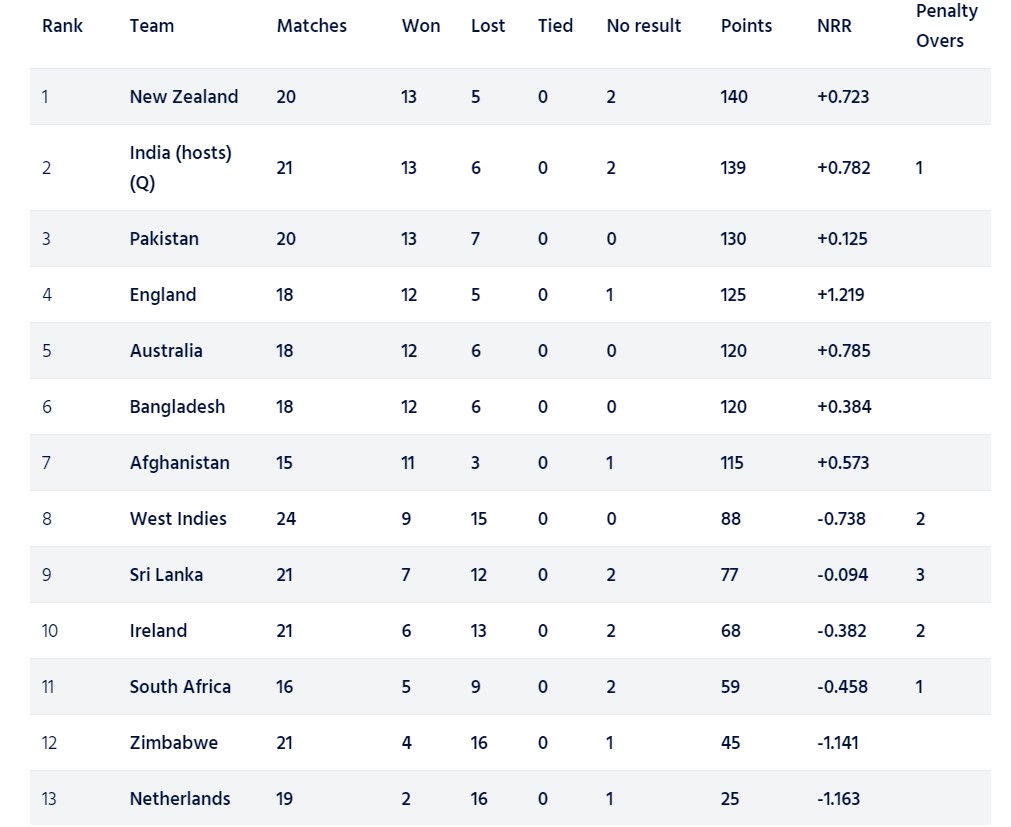Click on the Zimbabwe team name
Image resolution: width=1011 pixels, height=827 pixels.
[x=173, y=743]
